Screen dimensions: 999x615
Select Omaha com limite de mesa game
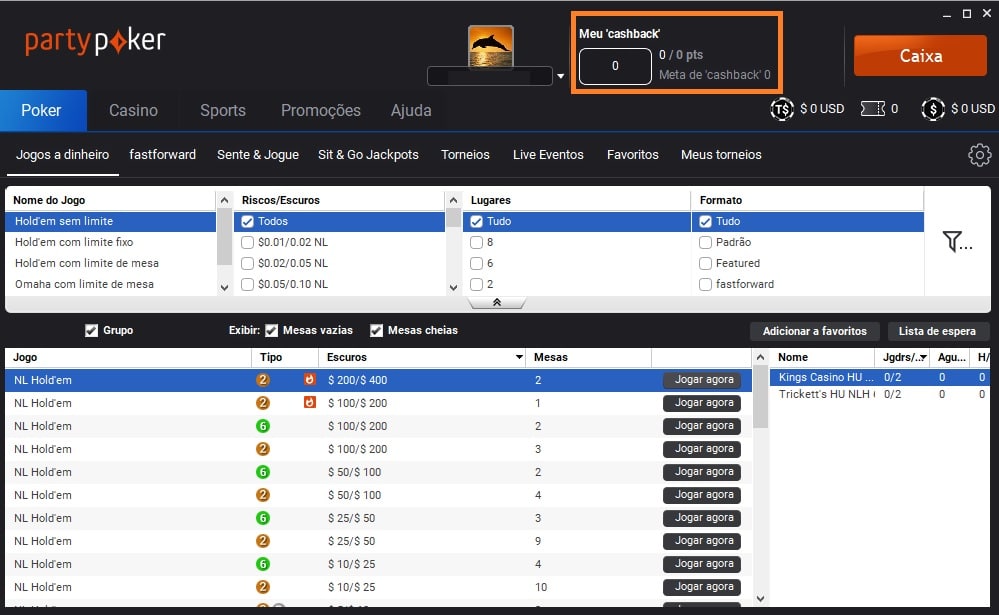110,284
